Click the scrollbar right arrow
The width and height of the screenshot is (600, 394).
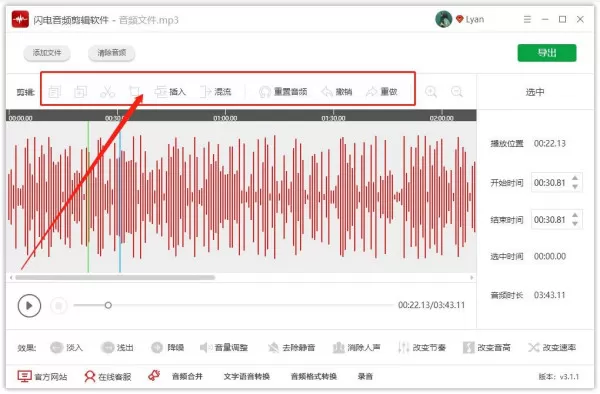[471, 277]
